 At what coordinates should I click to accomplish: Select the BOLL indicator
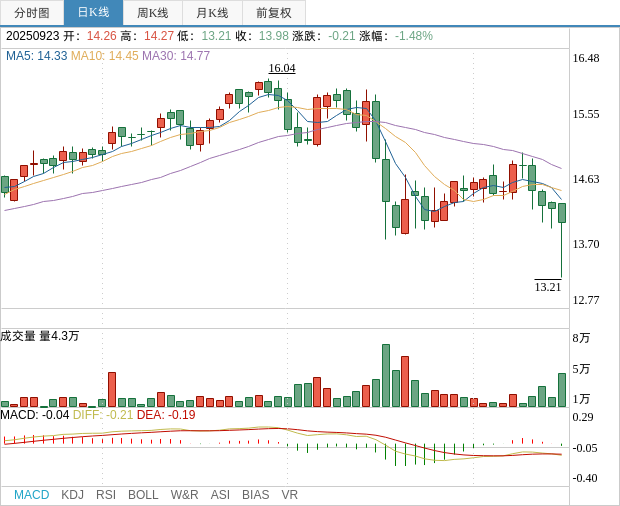143,495
